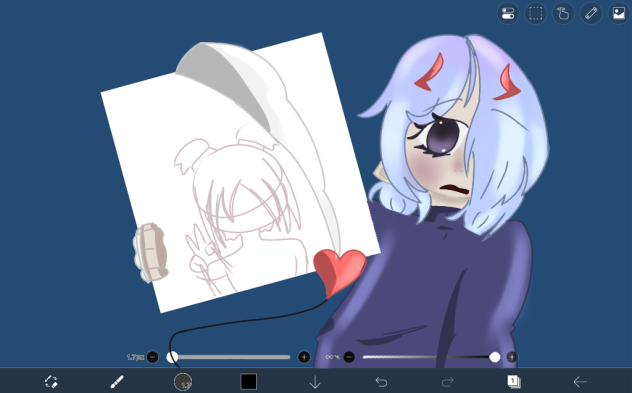Undo the last stroke
Viewport: 632px width, 393px height.
coord(381,381)
